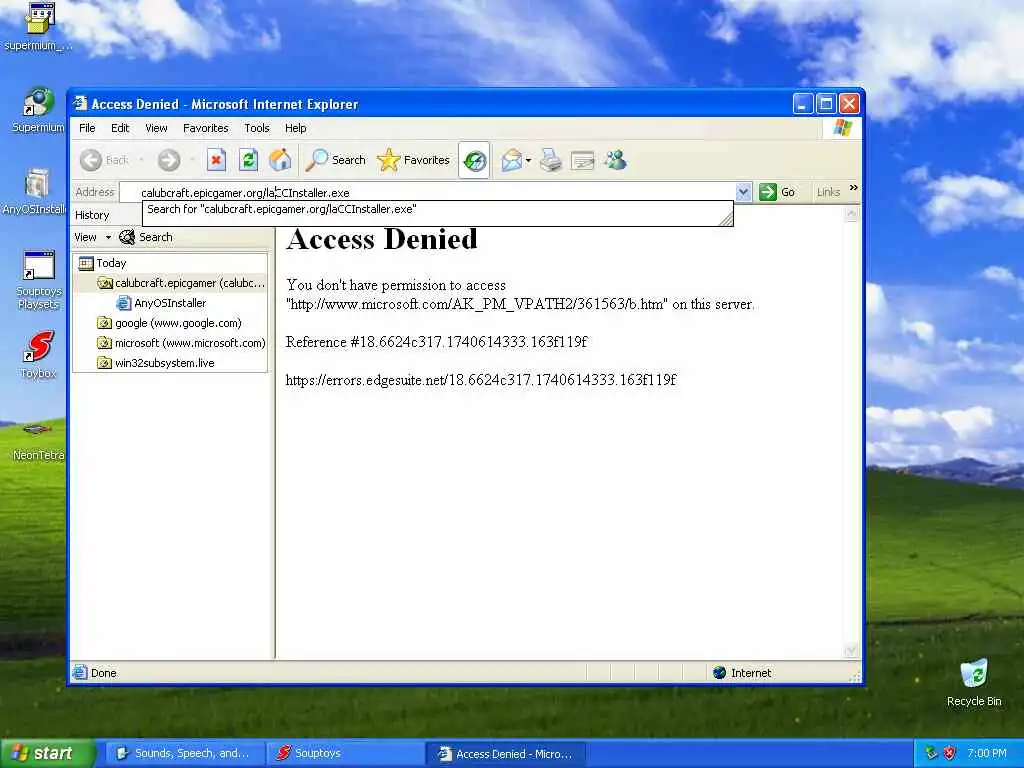The height and width of the screenshot is (768, 1024).
Task: Click inside the Address bar text field
Action: [x=428, y=193]
